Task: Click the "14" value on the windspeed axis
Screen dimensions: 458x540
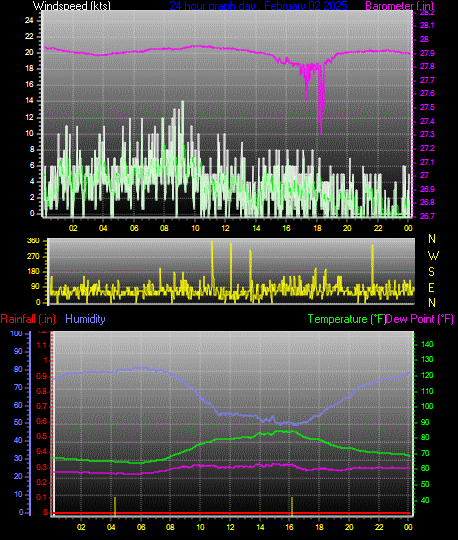Action: 29,101
